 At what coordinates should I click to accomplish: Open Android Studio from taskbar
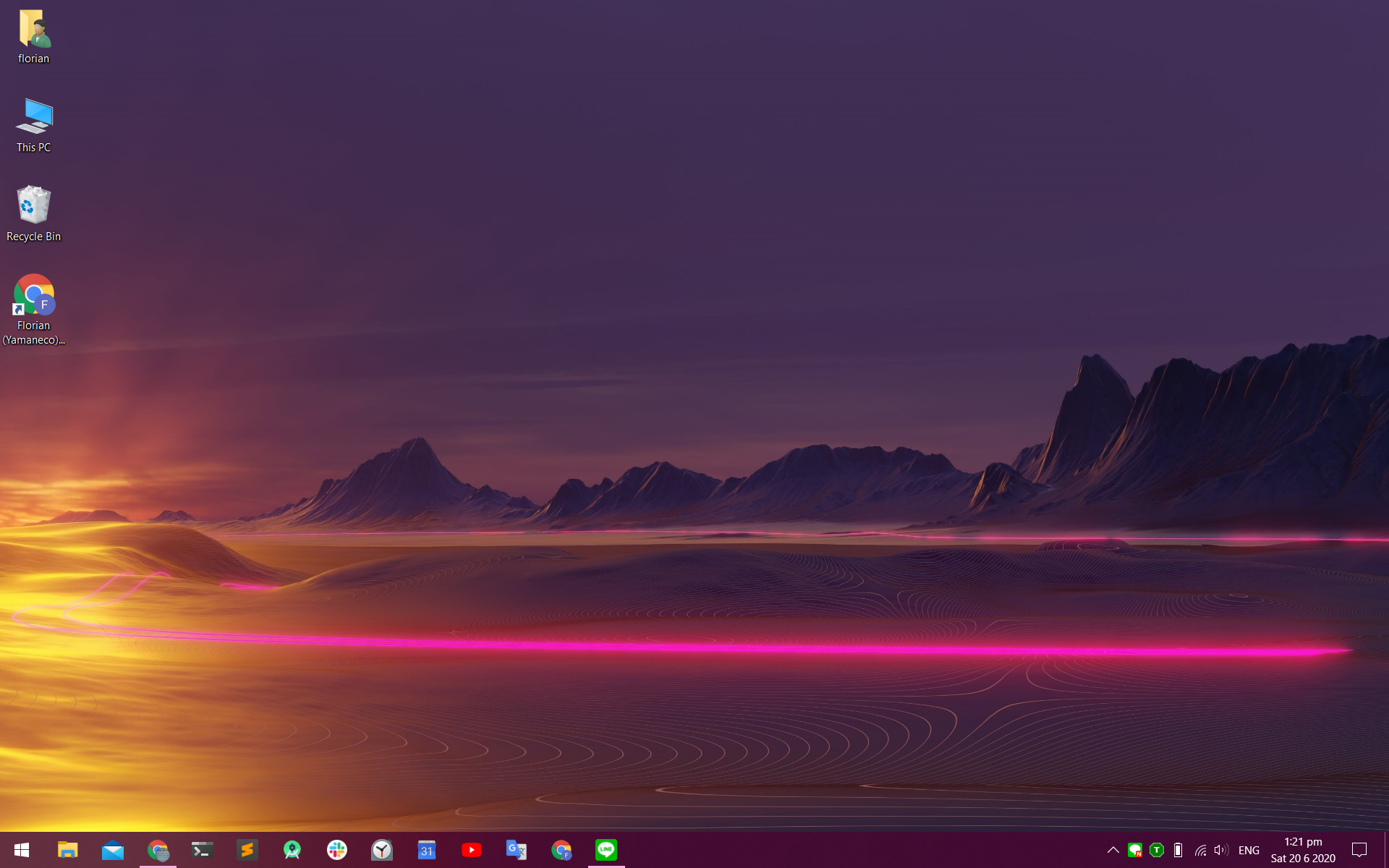292,850
